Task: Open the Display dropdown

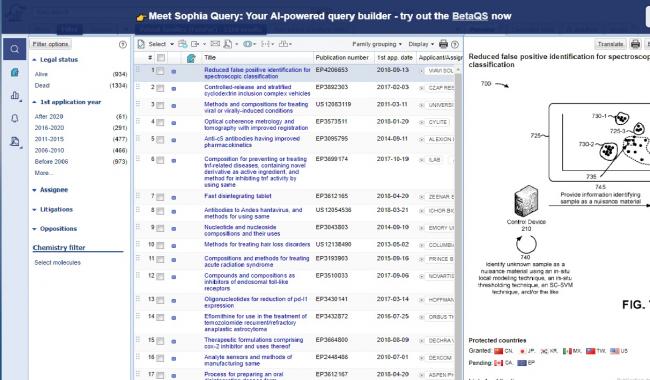Action: click(x=421, y=44)
